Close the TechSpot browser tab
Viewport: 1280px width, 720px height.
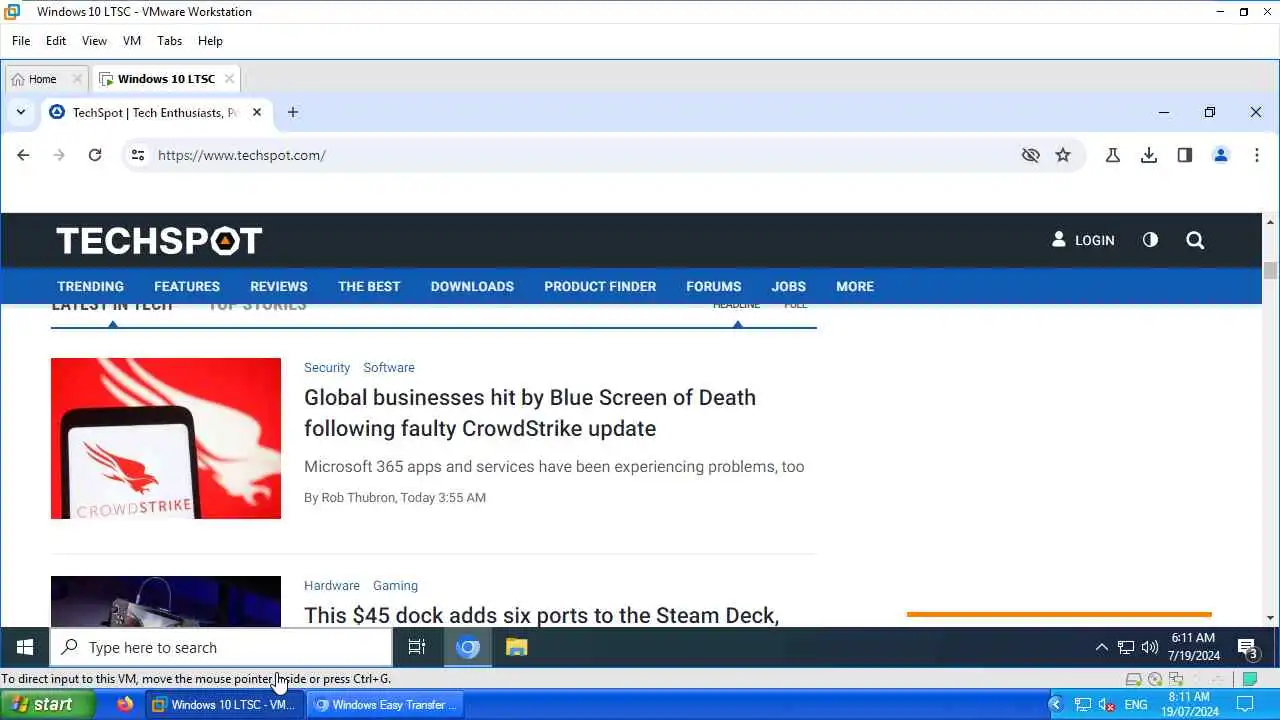click(x=257, y=112)
